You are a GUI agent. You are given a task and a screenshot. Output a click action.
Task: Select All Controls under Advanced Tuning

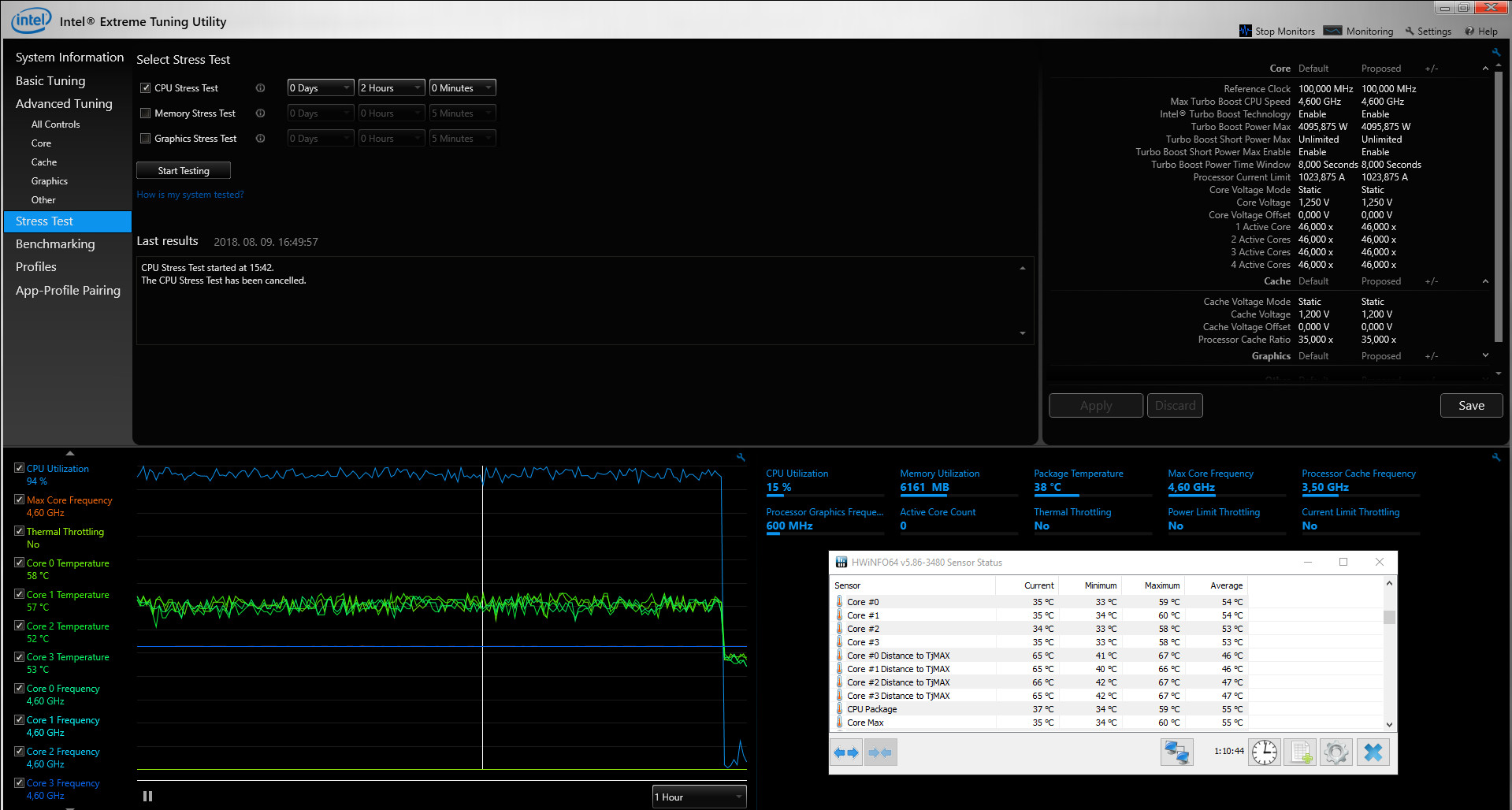pos(55,124)
